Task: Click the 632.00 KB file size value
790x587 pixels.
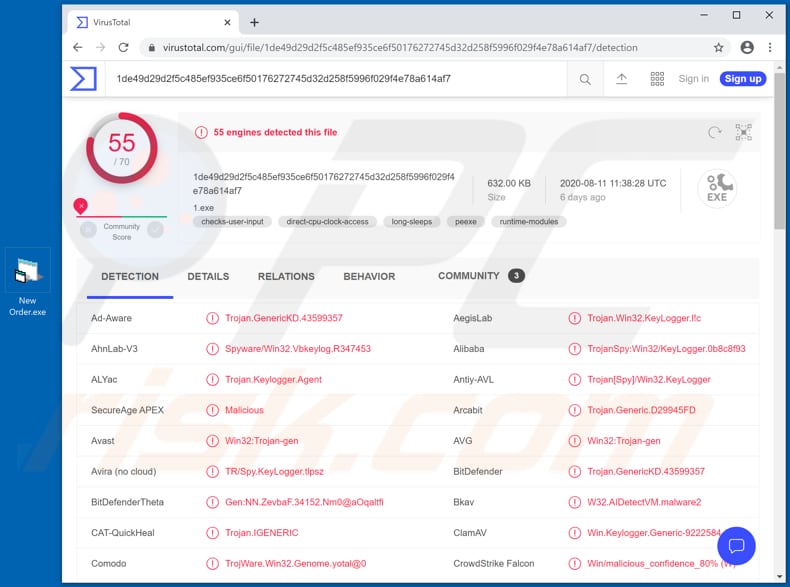Action: coord(509,183)
